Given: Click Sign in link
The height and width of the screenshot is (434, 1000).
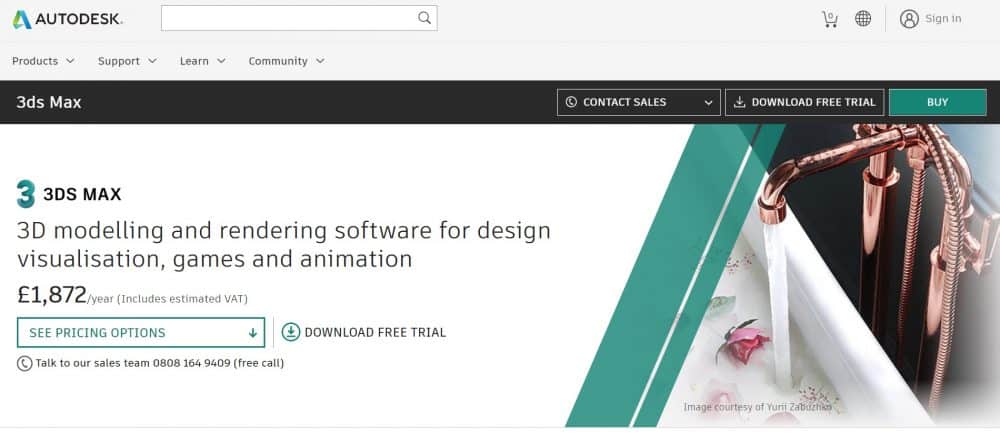Looking at the screenshot, I should 943,18.
